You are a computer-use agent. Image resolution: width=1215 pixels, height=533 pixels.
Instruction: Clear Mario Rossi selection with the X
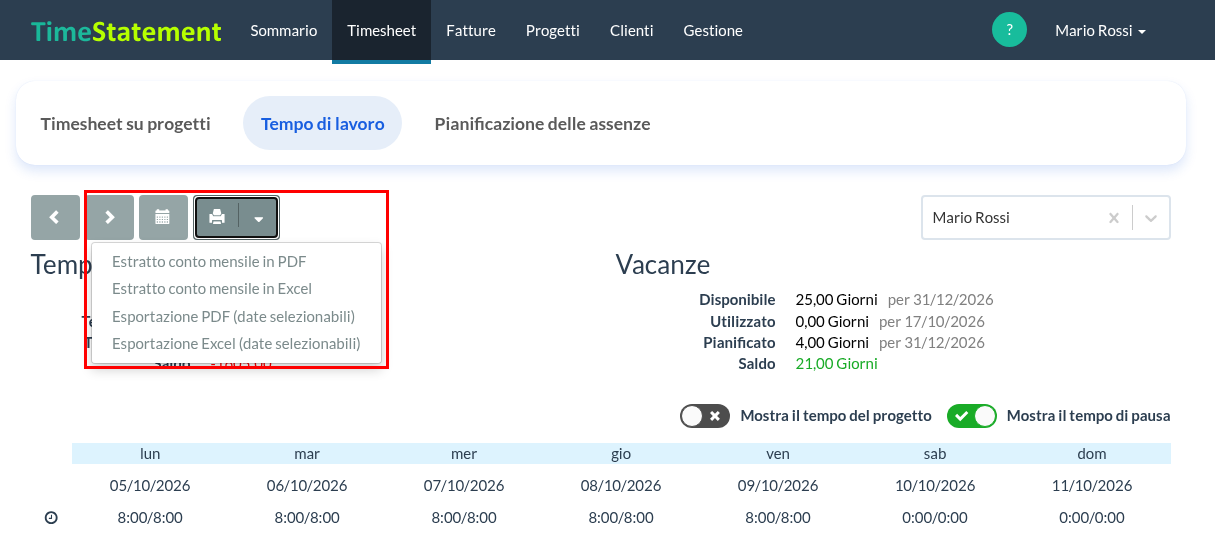(x=1113, y=217)
